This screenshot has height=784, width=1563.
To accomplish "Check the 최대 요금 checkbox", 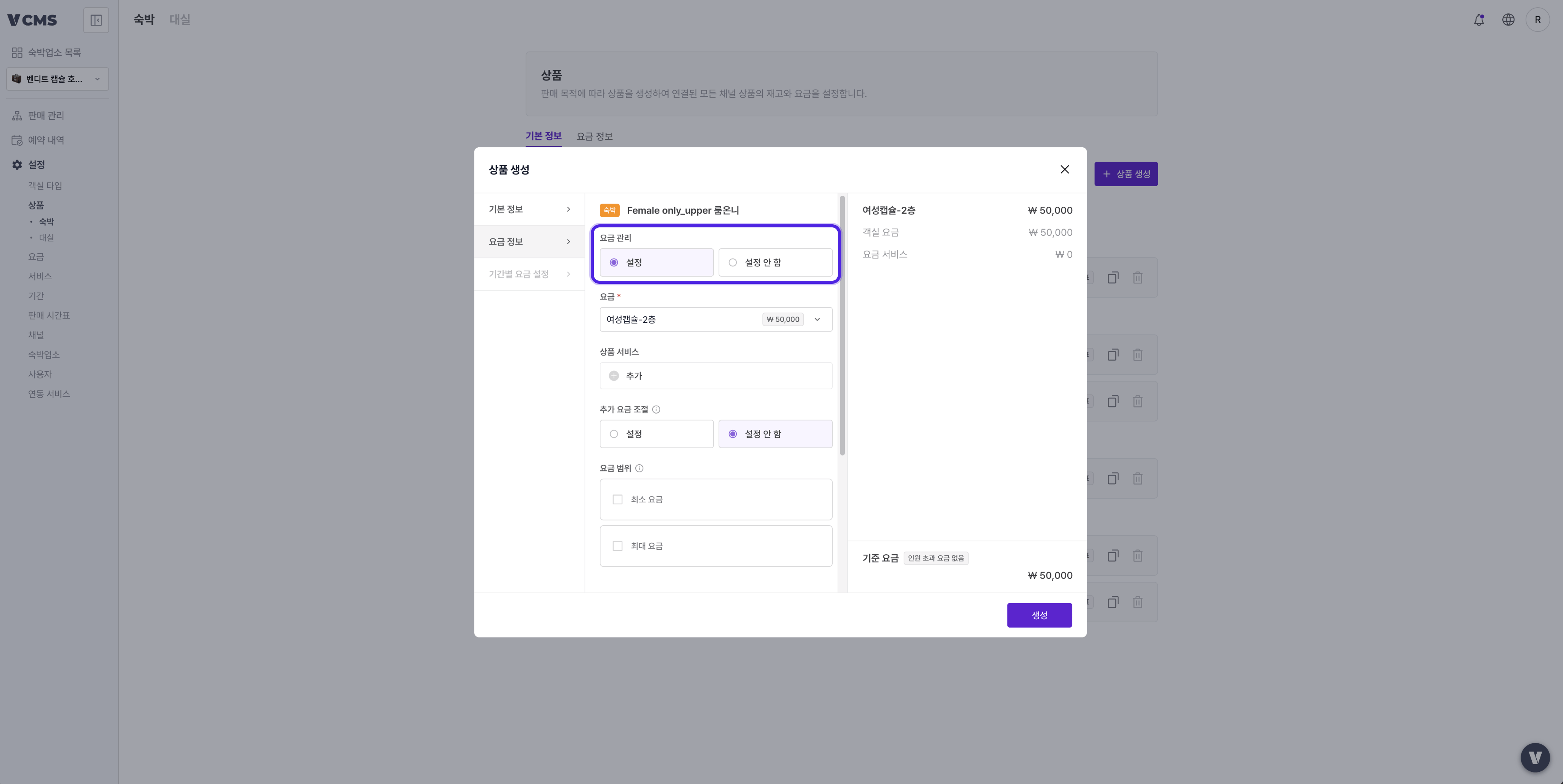I will 617,546.
